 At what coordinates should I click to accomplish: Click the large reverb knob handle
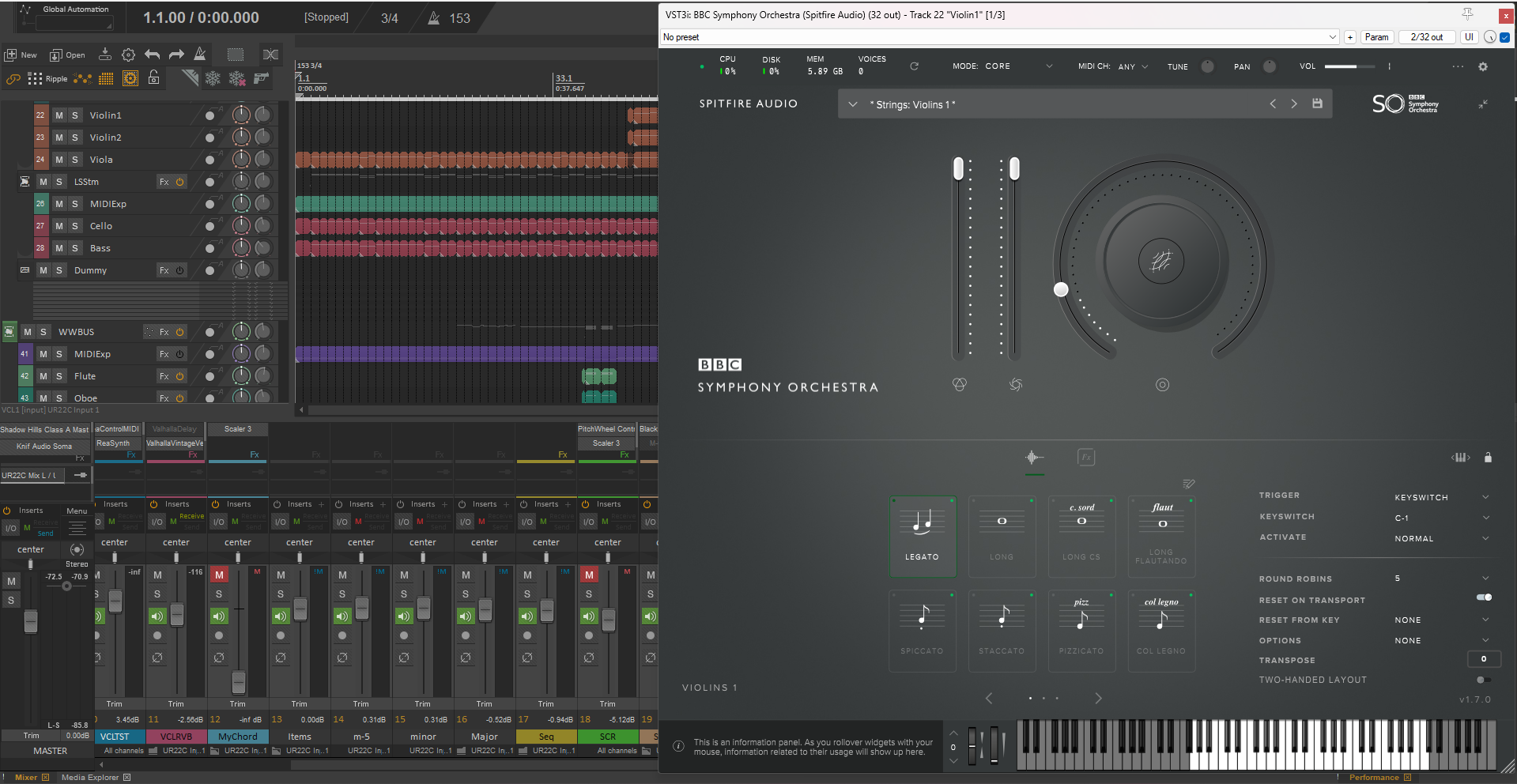click(1061, 289)
